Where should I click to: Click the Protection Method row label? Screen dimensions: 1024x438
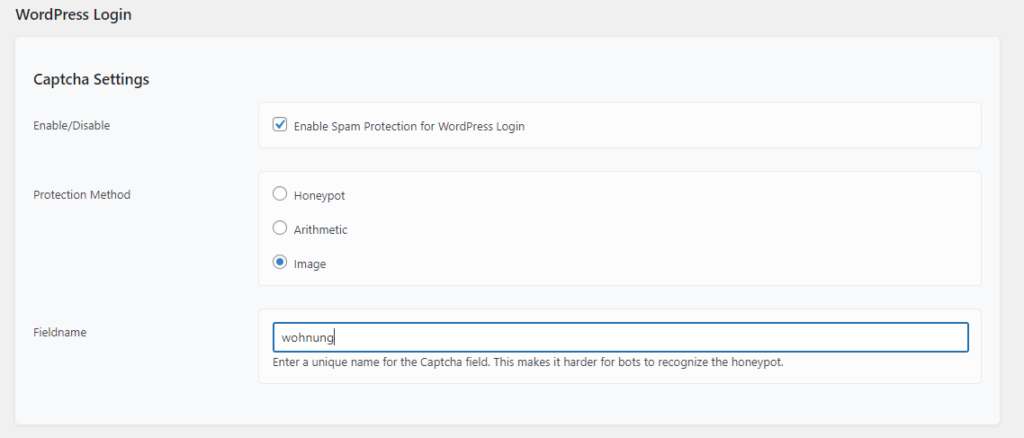(82, 195)
